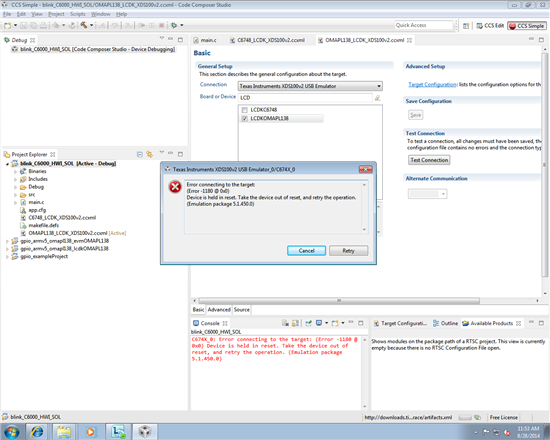The height and width of the screenshot is (440, 550).
Task: Click the Quick Access search field
Action: pyautogui.click(x=423, y=25)
